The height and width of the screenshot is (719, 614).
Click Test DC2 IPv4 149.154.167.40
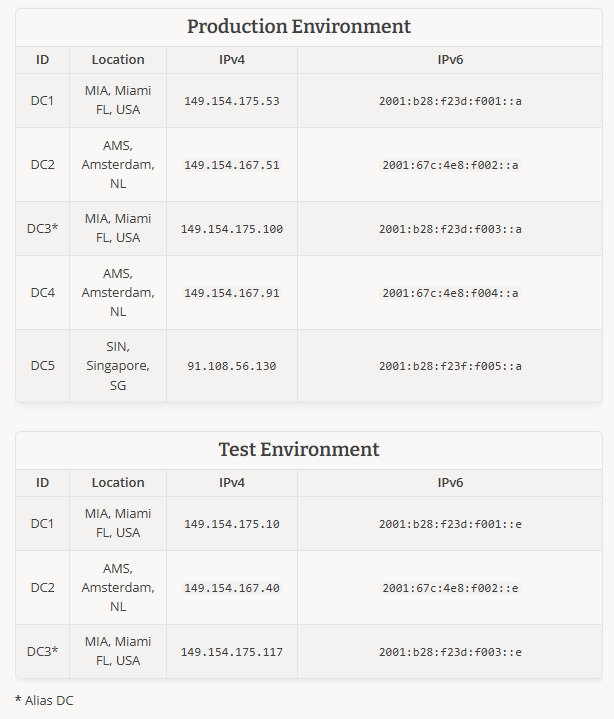pyautogui.click(x=232, y=588)
